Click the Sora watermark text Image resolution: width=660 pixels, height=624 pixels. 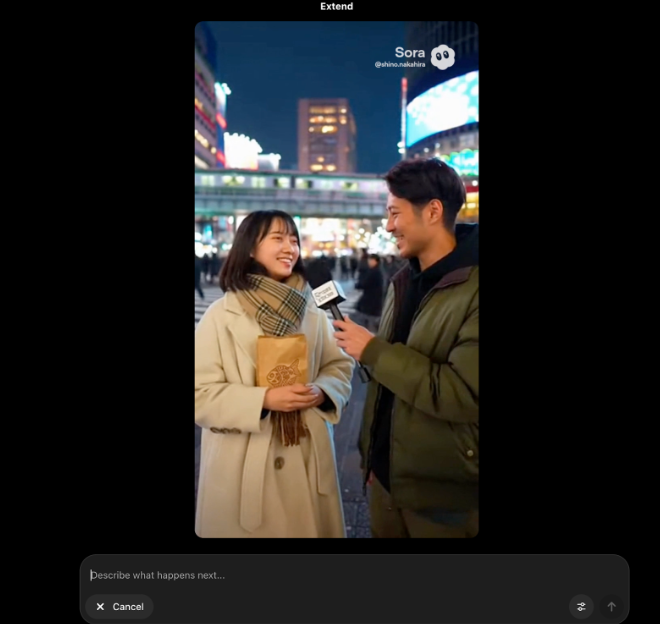tap(410, 52)
